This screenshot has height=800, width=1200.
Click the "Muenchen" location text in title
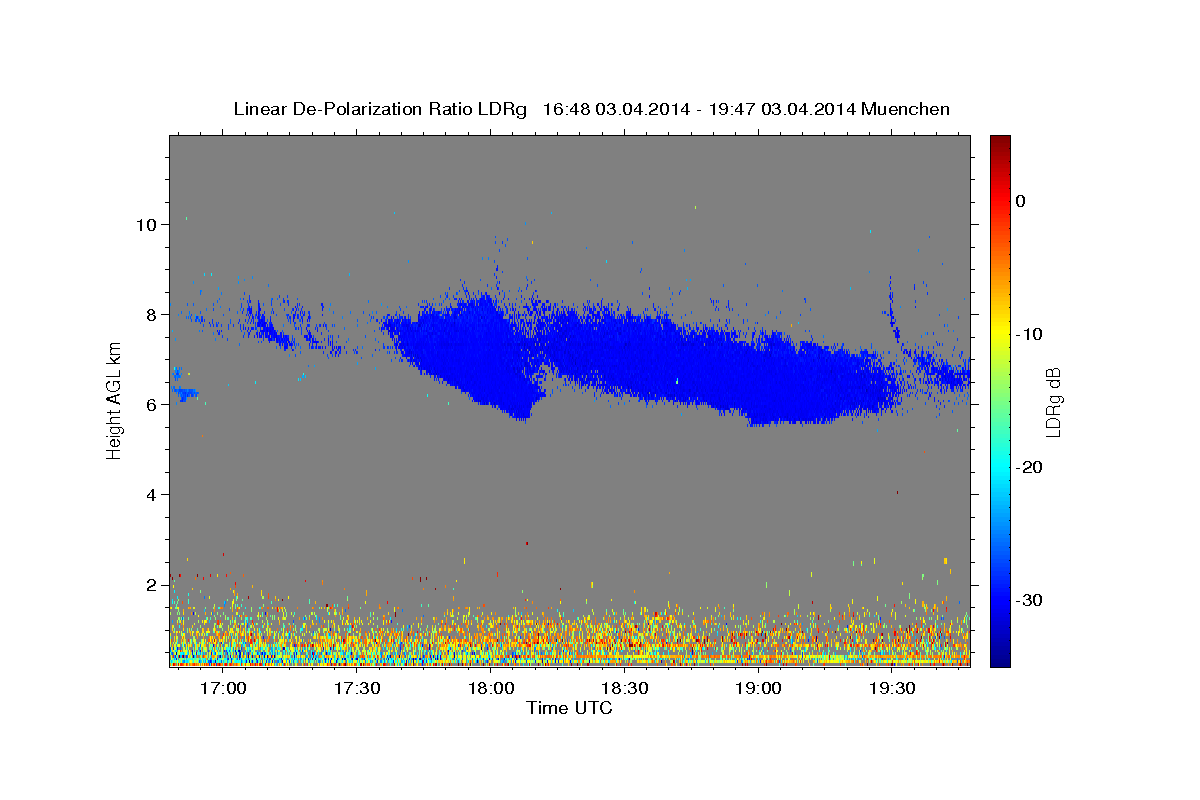pyautogui.click(x=906, y=109)
